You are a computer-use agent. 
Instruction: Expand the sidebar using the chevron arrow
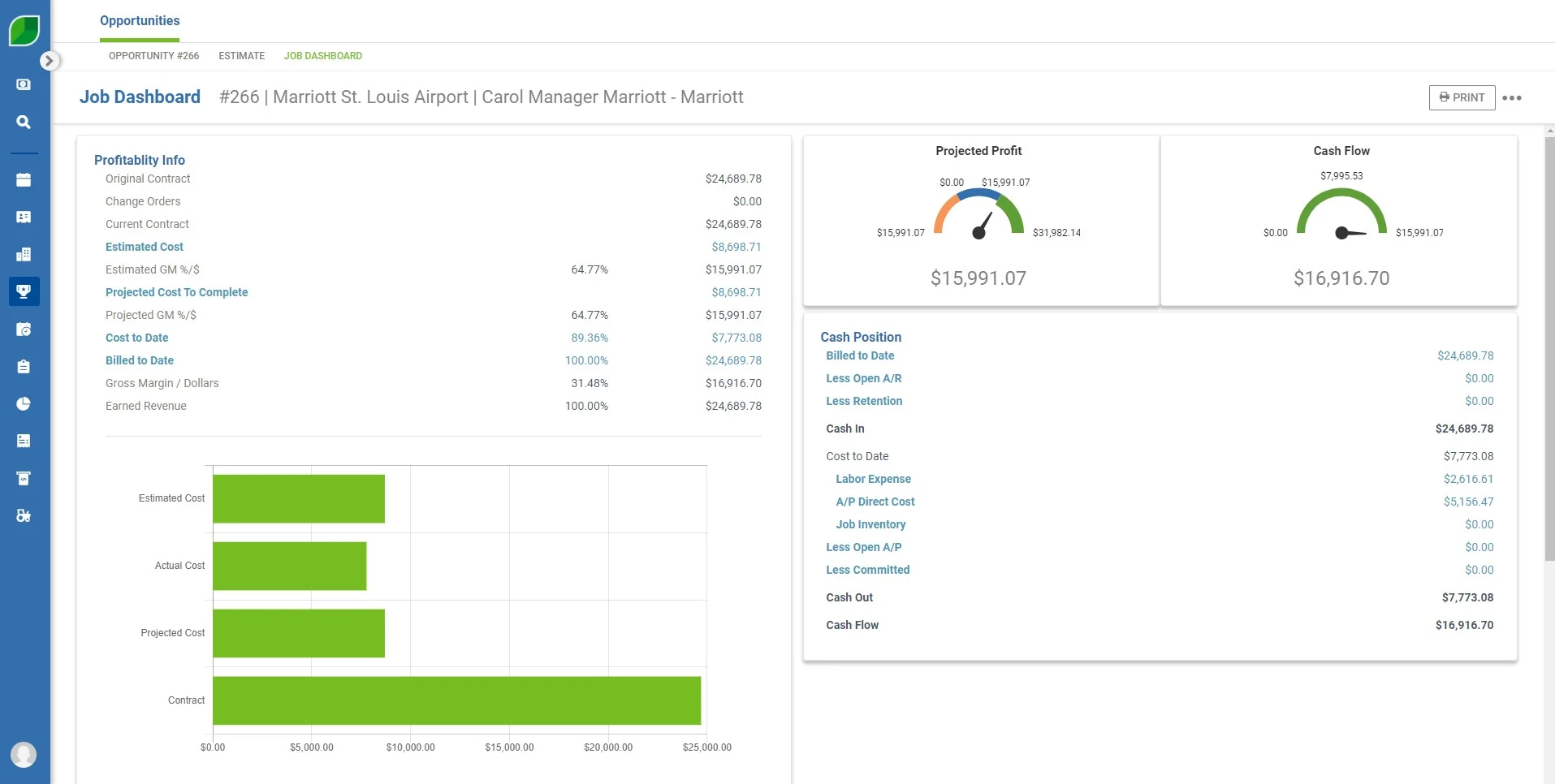tap(50, 60)
